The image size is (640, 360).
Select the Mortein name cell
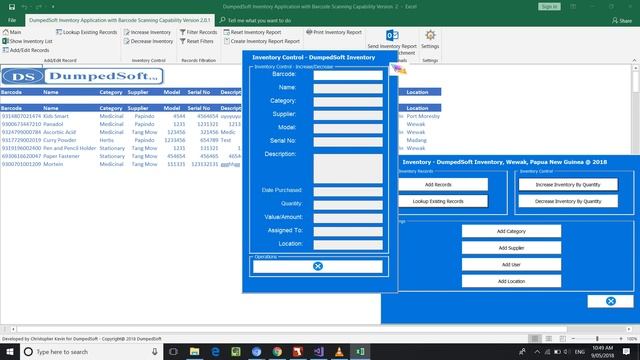(53, 164)
